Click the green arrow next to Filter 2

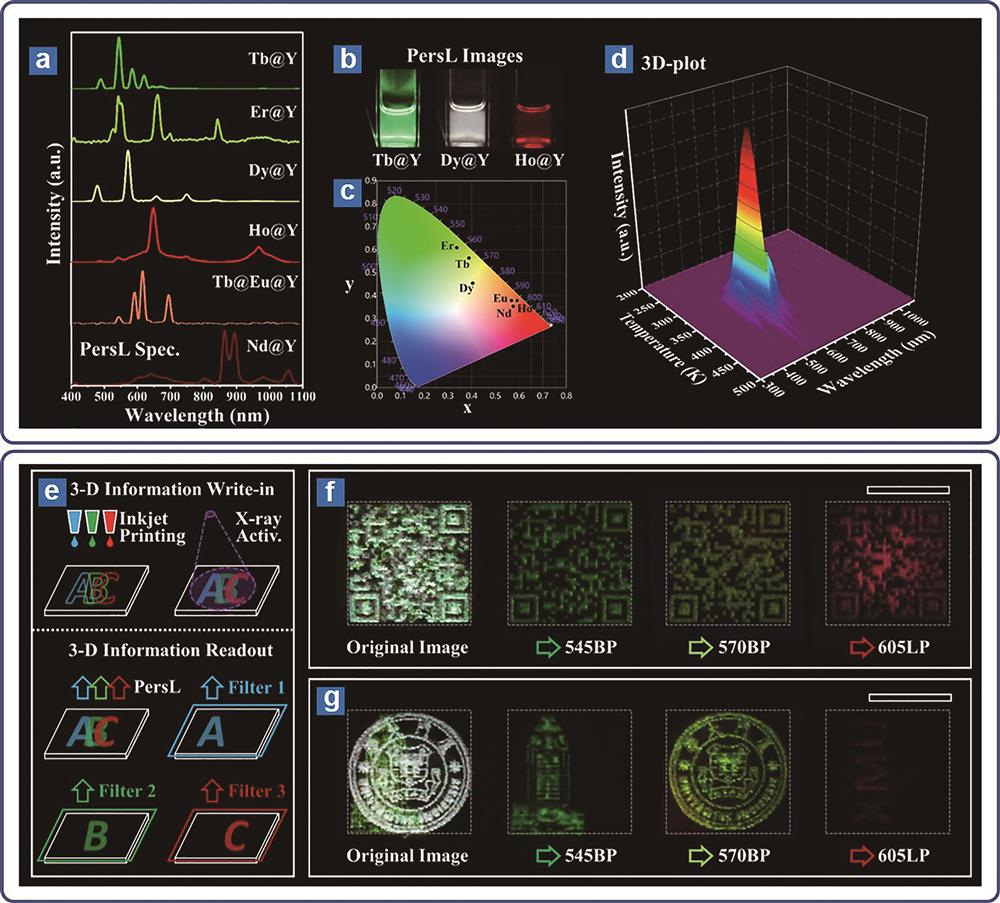82,791
